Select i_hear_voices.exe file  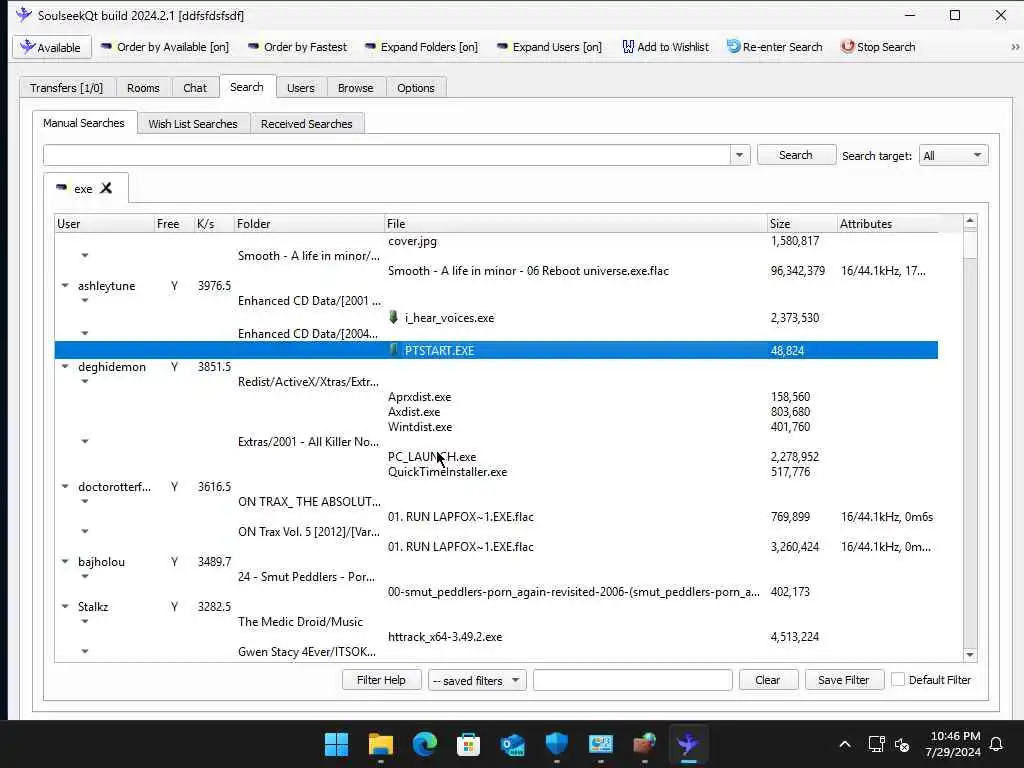coord(449,318)
